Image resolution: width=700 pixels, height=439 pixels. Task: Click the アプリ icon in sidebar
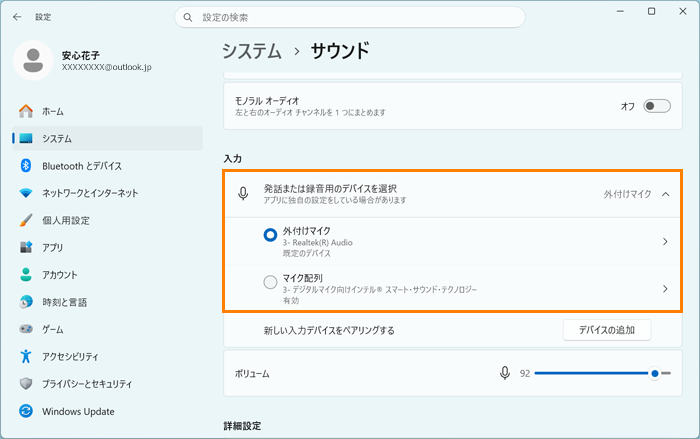pos(26,247)
